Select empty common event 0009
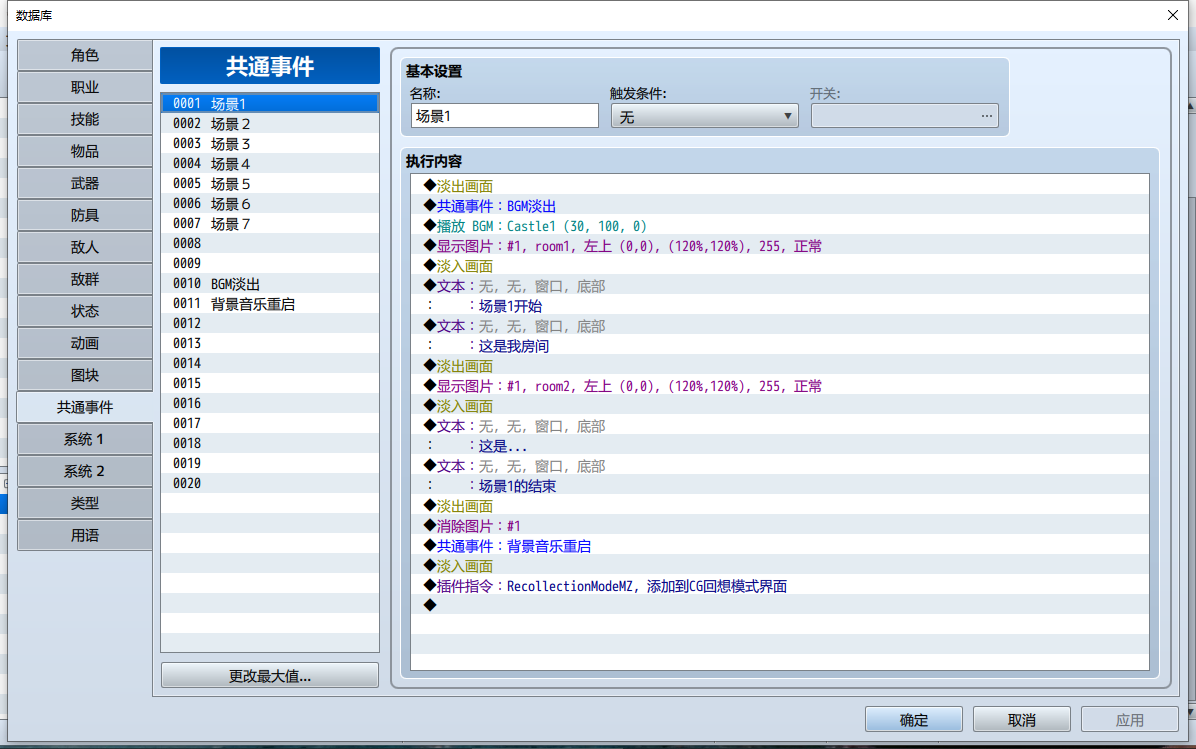 click(270, 263)
